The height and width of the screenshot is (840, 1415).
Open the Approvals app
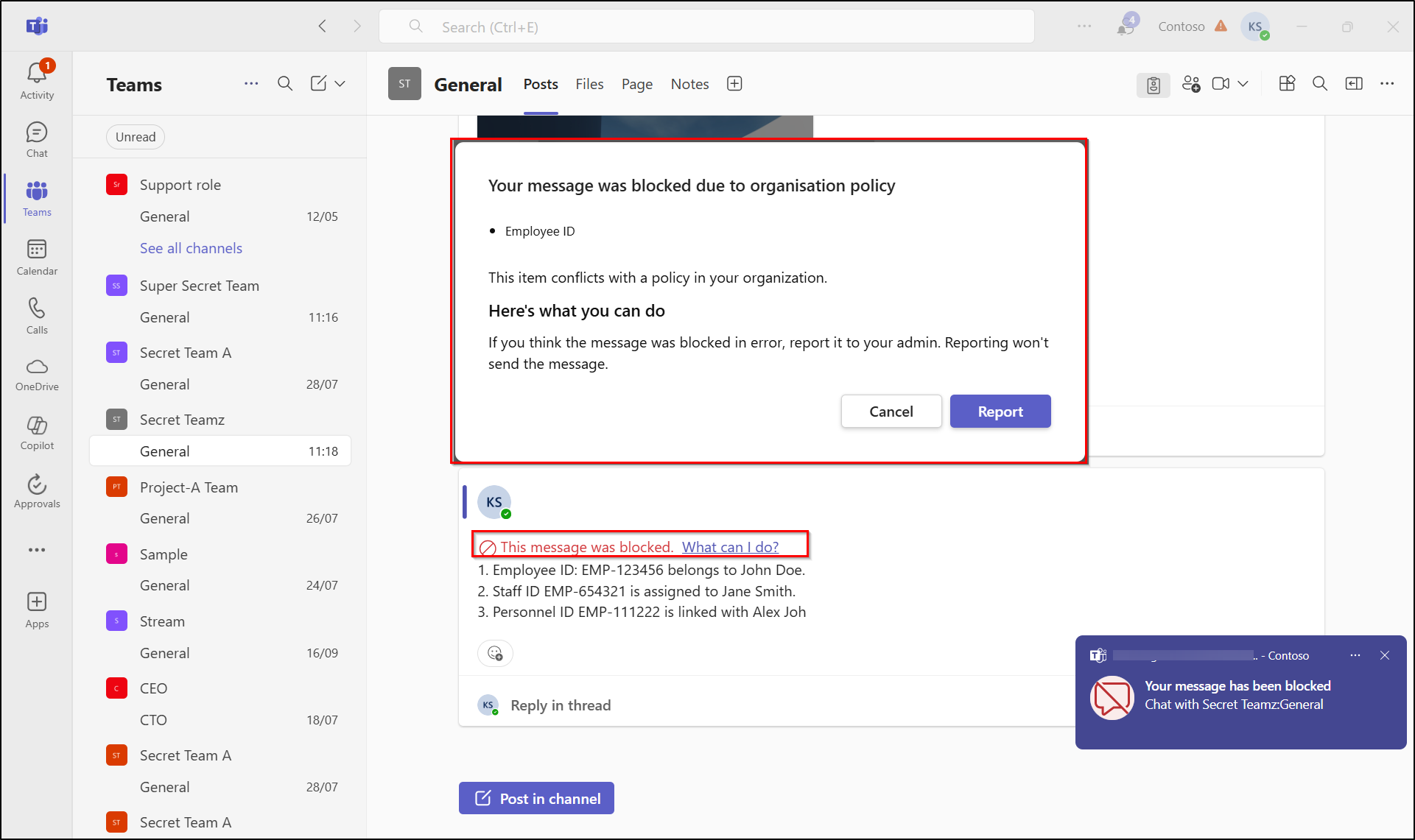tap(37, 491)
